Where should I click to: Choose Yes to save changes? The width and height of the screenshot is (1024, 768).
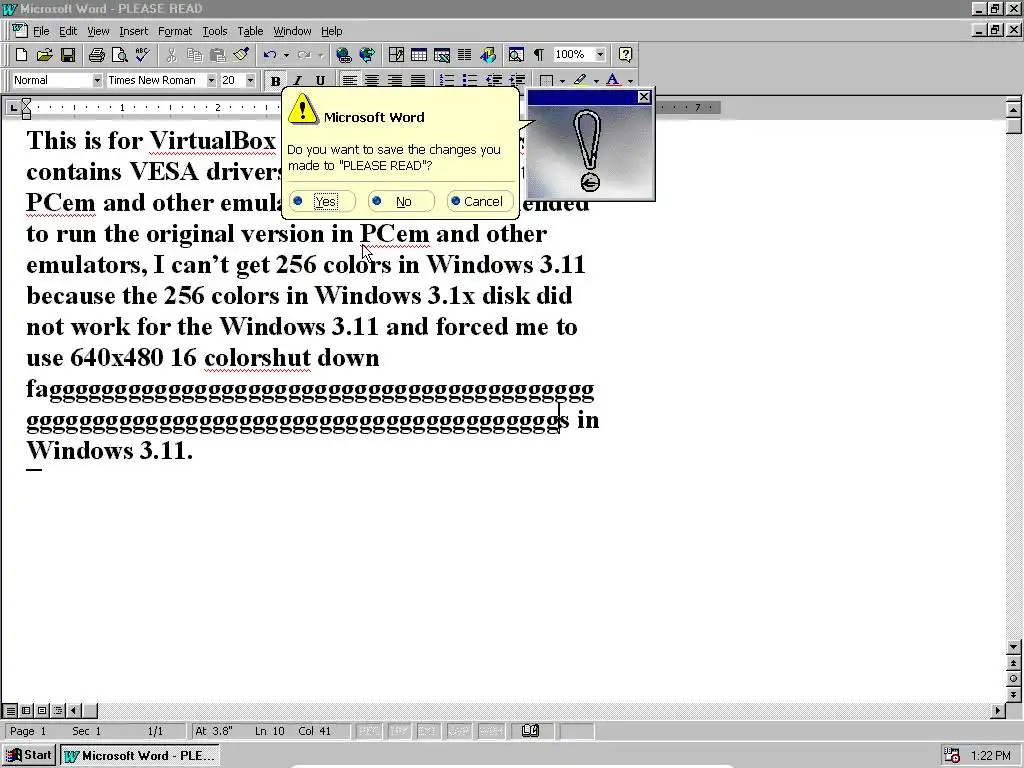323,201
